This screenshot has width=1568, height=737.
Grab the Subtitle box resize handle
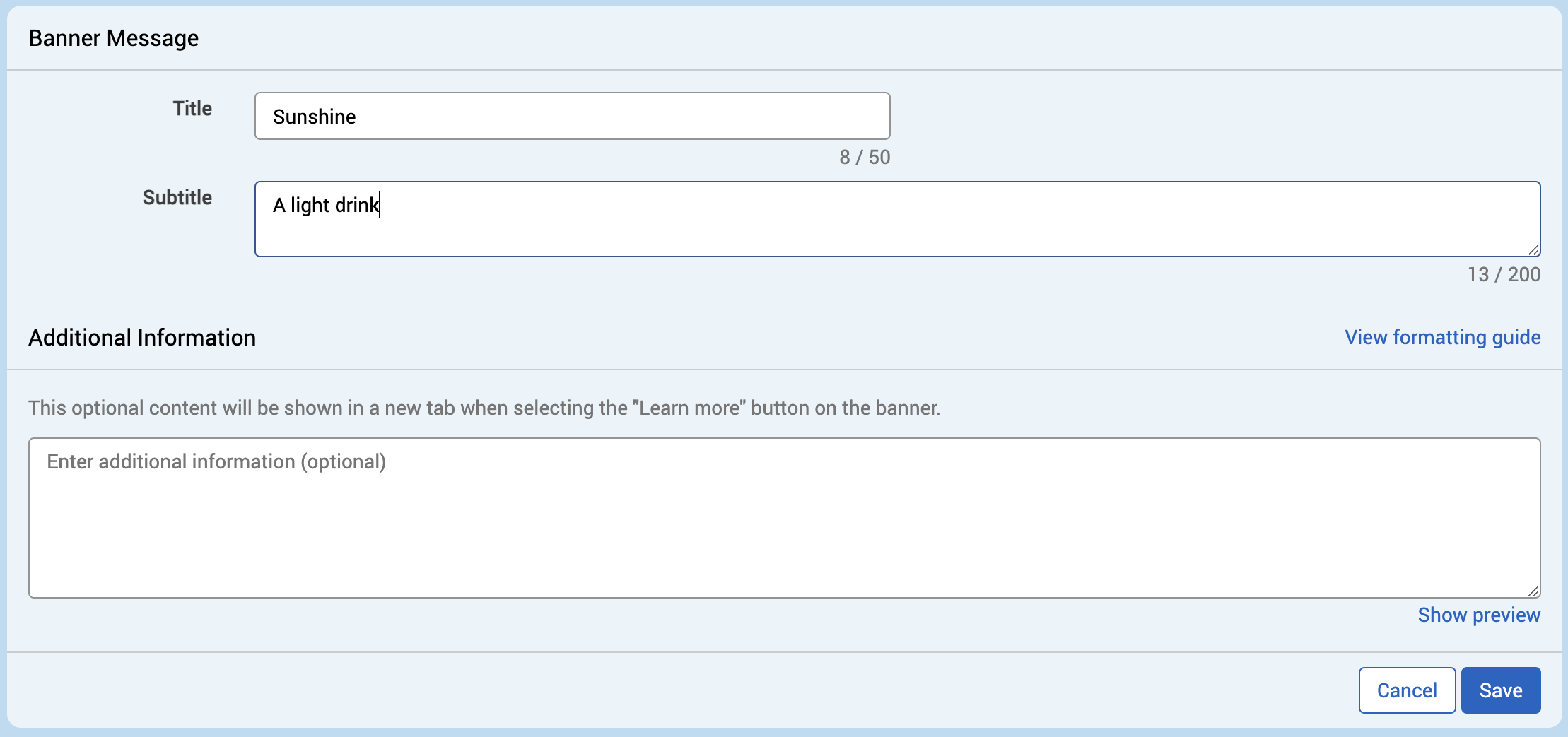coord(1533,249)
